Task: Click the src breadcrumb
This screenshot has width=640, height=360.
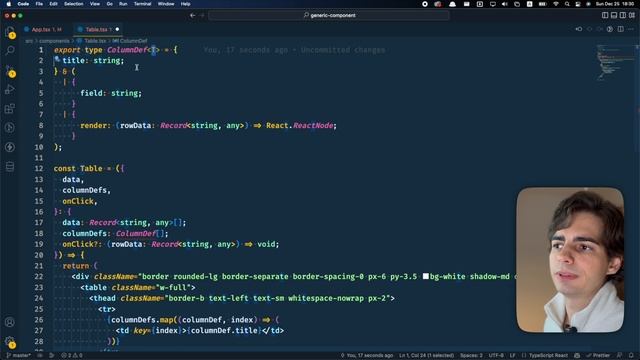Action: (29, 41)
